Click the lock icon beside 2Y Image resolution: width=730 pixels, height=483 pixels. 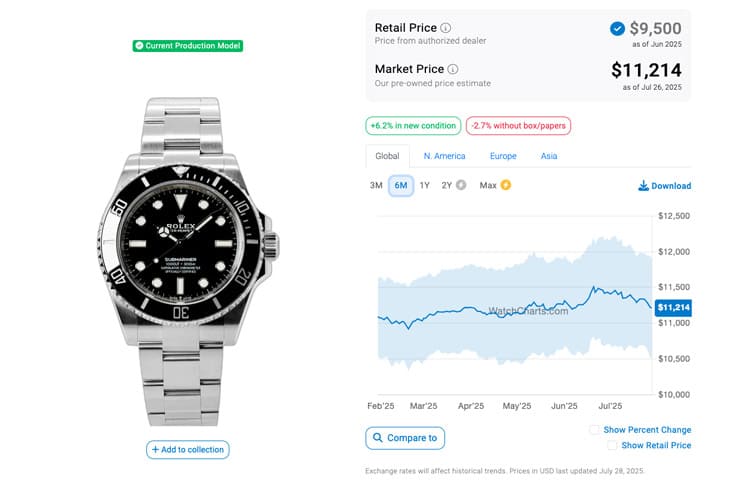[x=461, y=185]
